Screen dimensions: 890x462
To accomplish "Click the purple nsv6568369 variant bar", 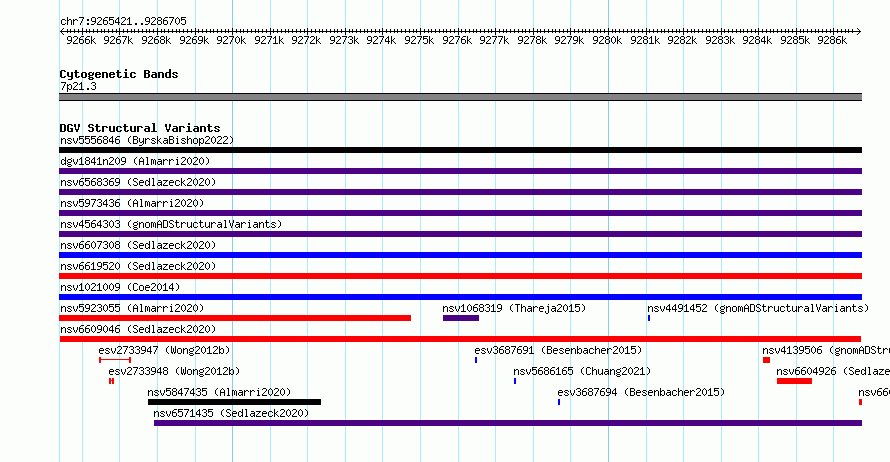I will coord(460,192).
